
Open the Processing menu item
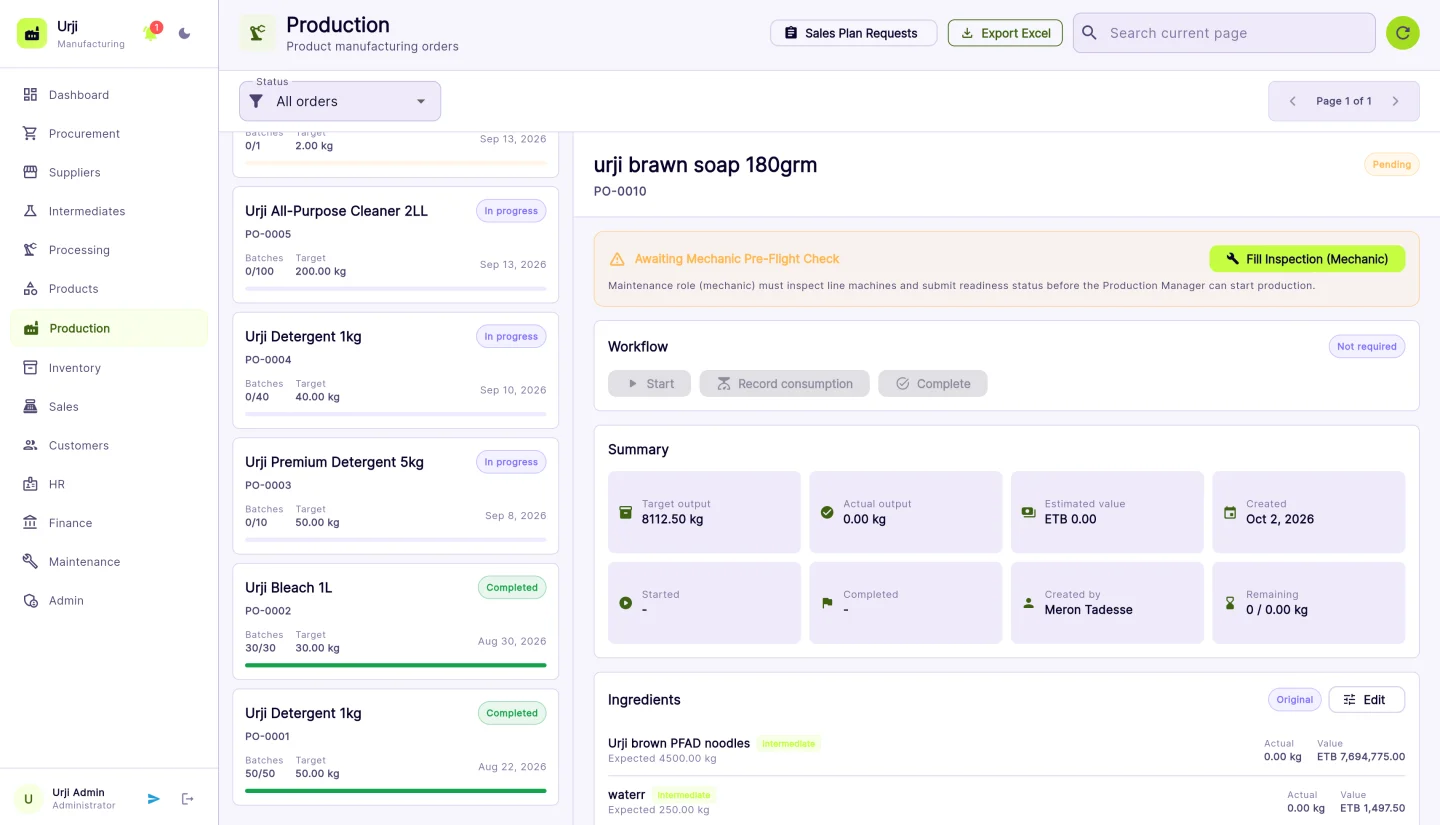(109, 250)
